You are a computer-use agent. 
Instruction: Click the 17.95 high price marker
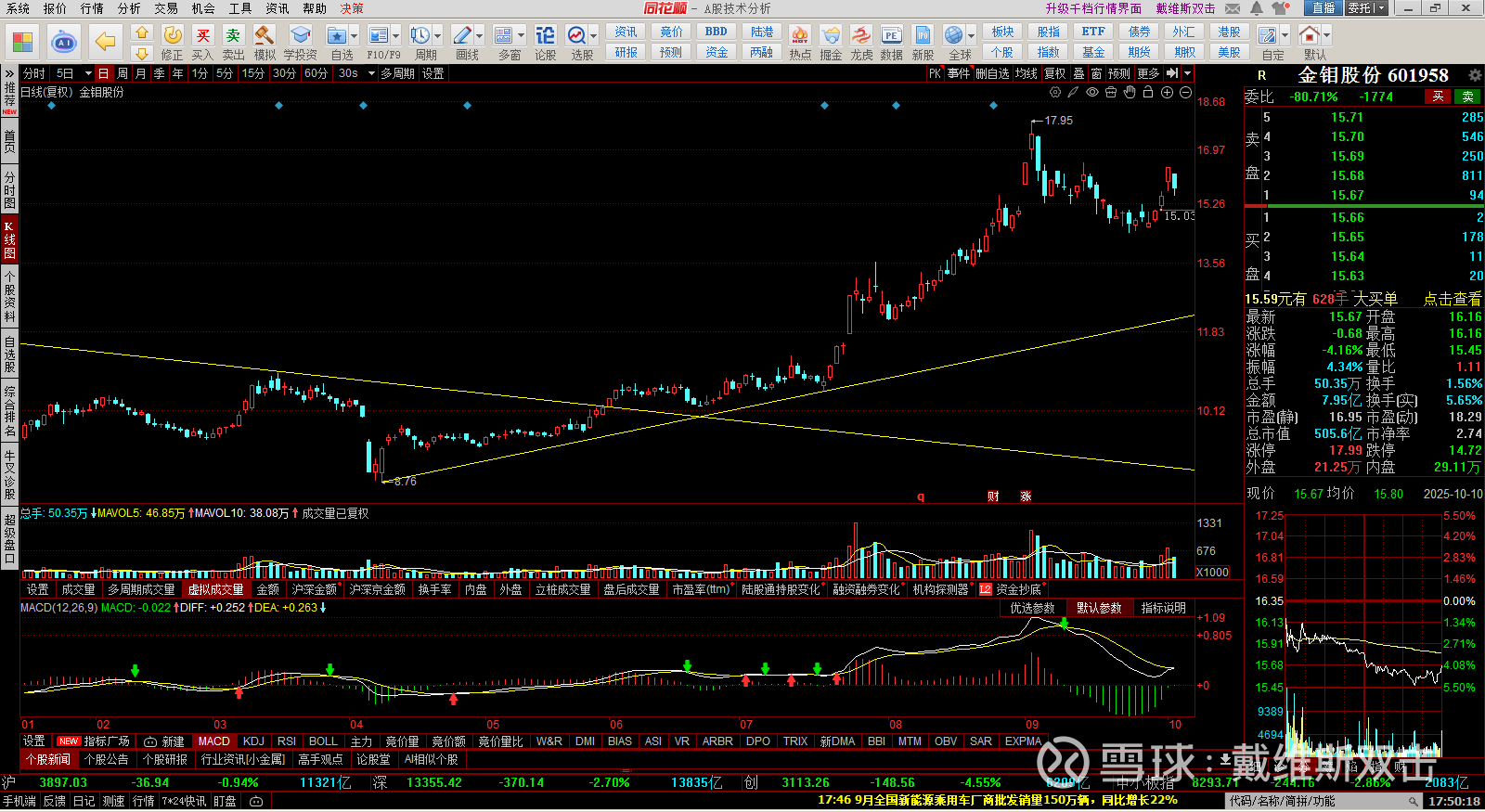coord(1058,121)
